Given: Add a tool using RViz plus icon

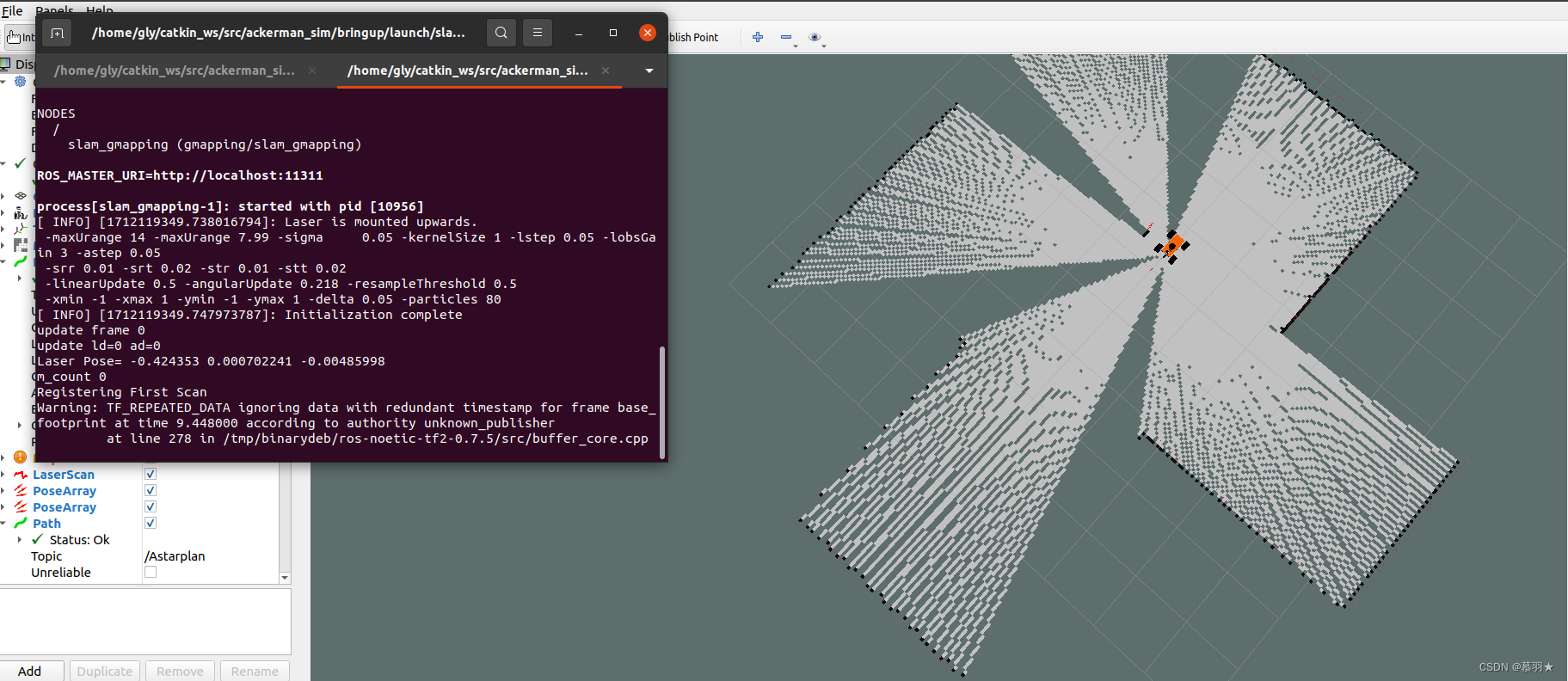Looking at the screenshot, I should 758,37.
